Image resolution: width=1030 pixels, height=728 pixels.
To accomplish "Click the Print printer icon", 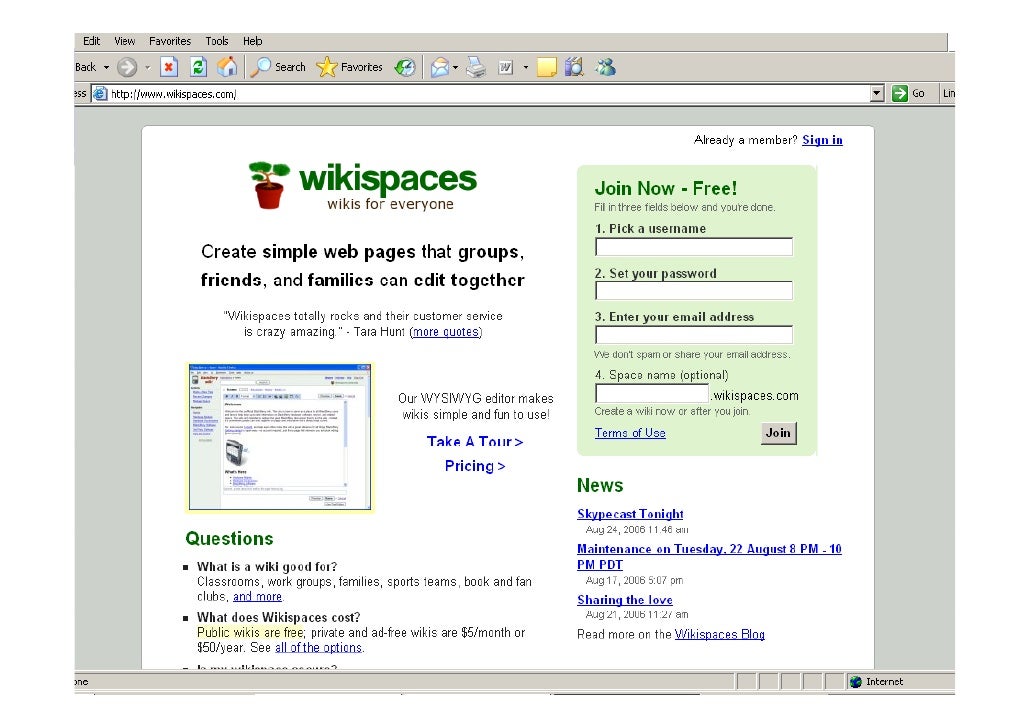I will click(x=476, y=67).
